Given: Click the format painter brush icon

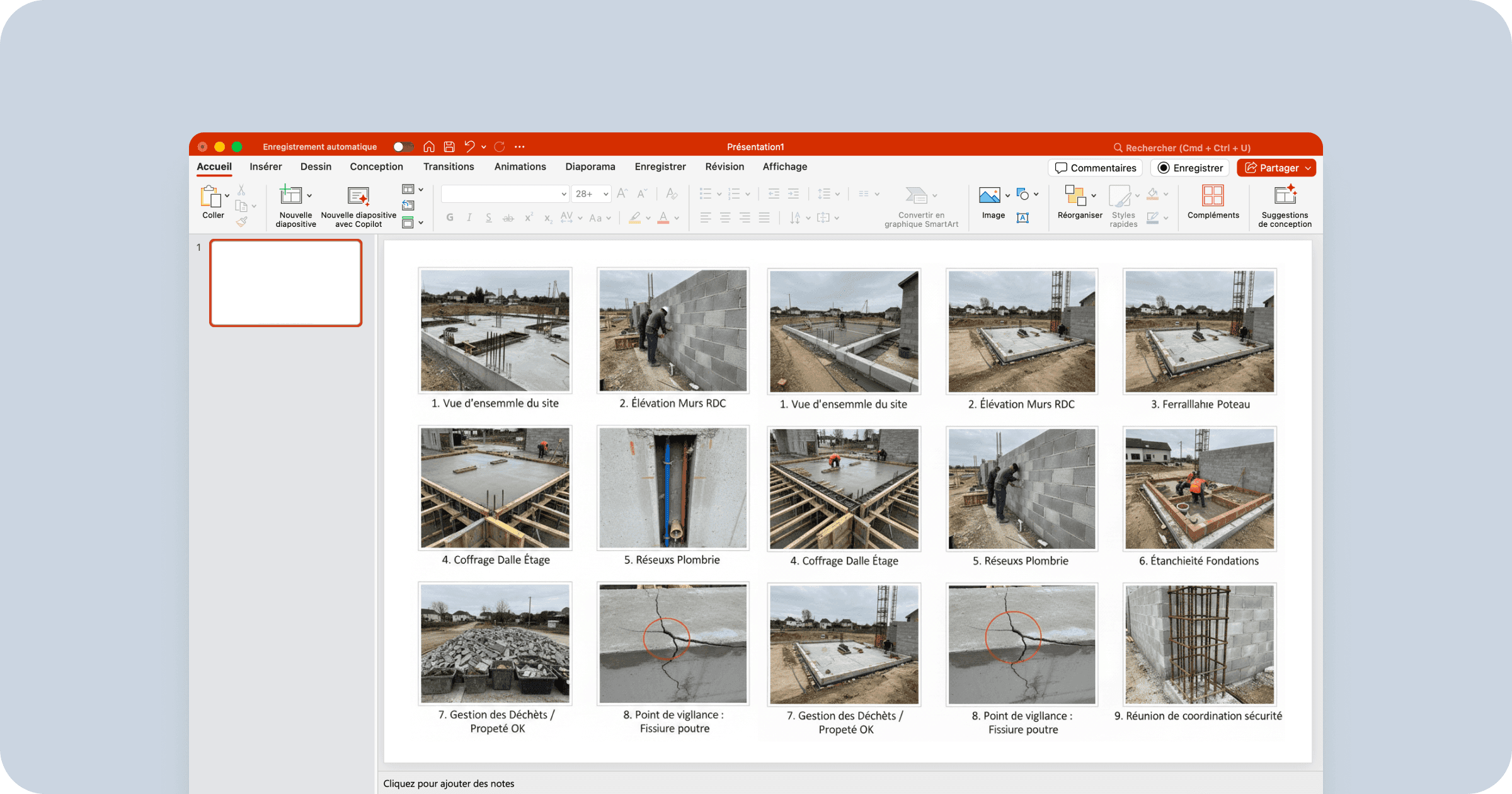Looking at the screenshot, I should 242,221.
